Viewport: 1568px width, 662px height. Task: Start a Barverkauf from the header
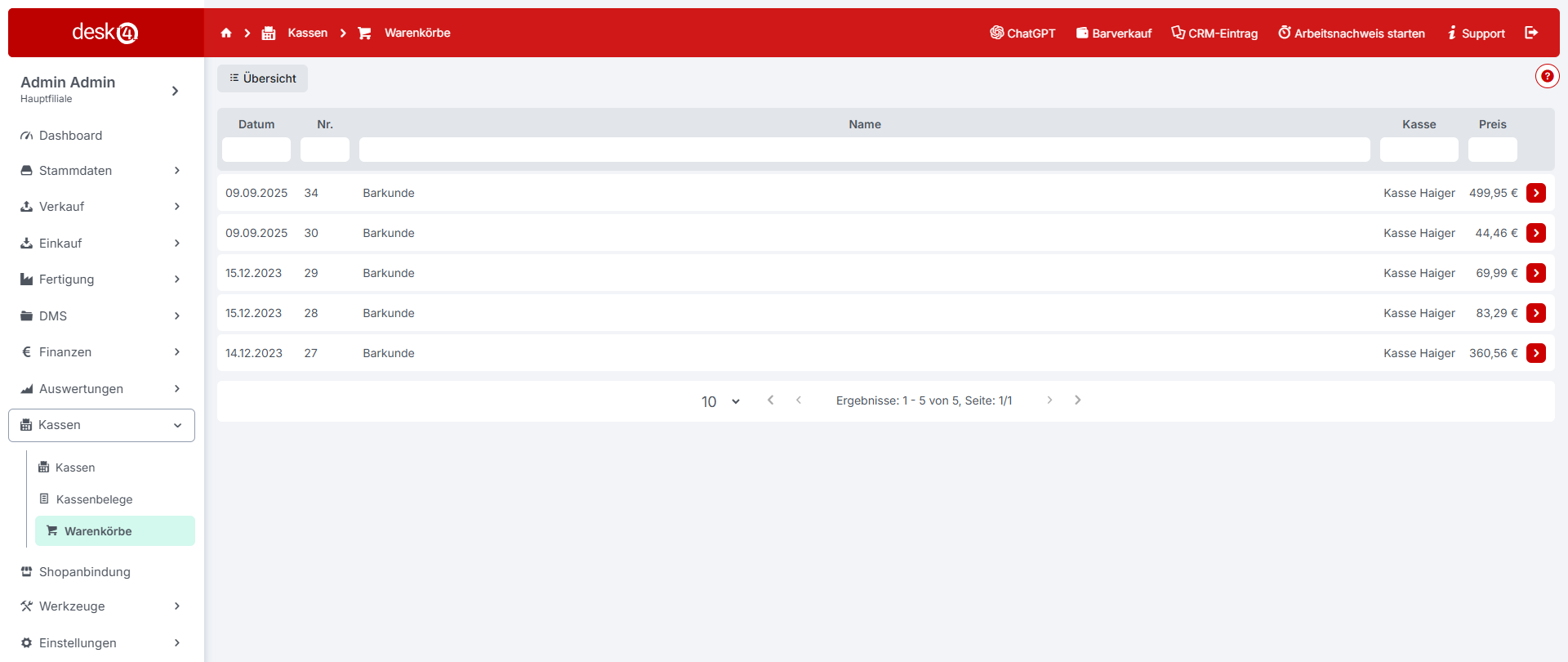[x=1114, y=33]
